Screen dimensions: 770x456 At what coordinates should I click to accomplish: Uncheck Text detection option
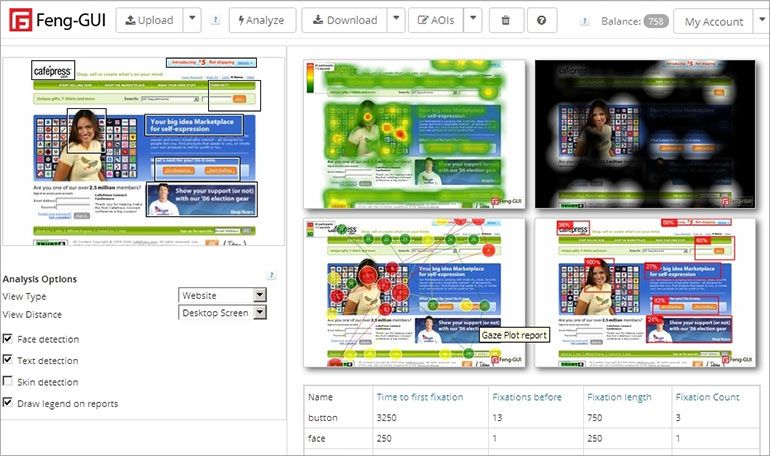(9, 360)
